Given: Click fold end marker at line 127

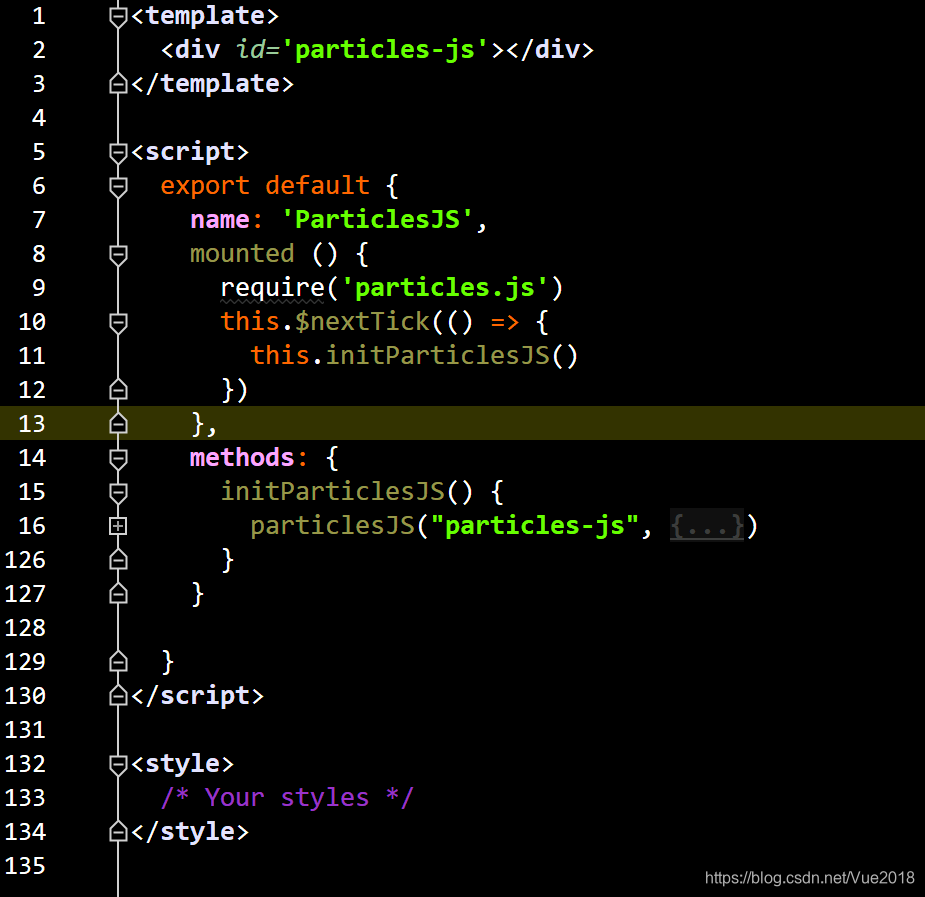Looking at the screenshot, I should pos(118,593).
